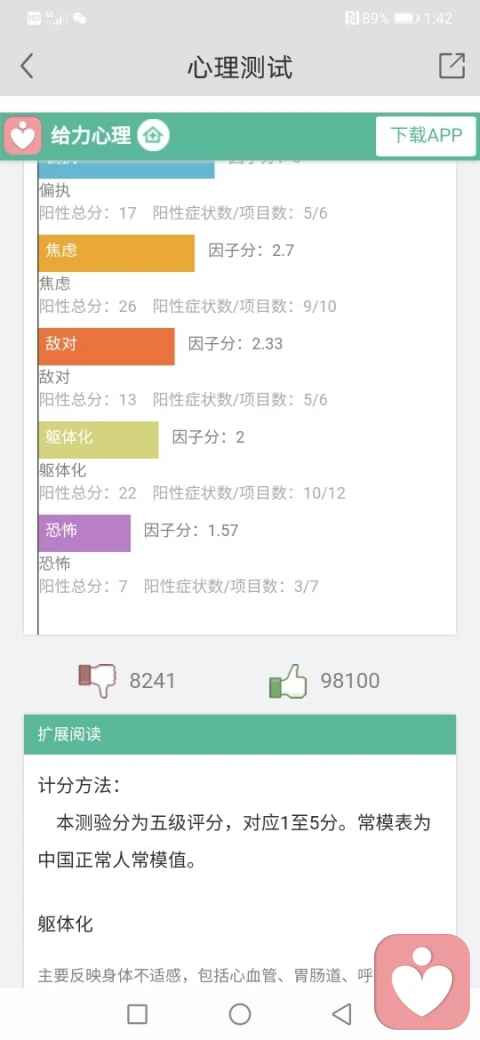The height and width of the screenshot is (1040, 480).
Task: Select the 敌对 red-orange bar
Action: tap(107, 346)
